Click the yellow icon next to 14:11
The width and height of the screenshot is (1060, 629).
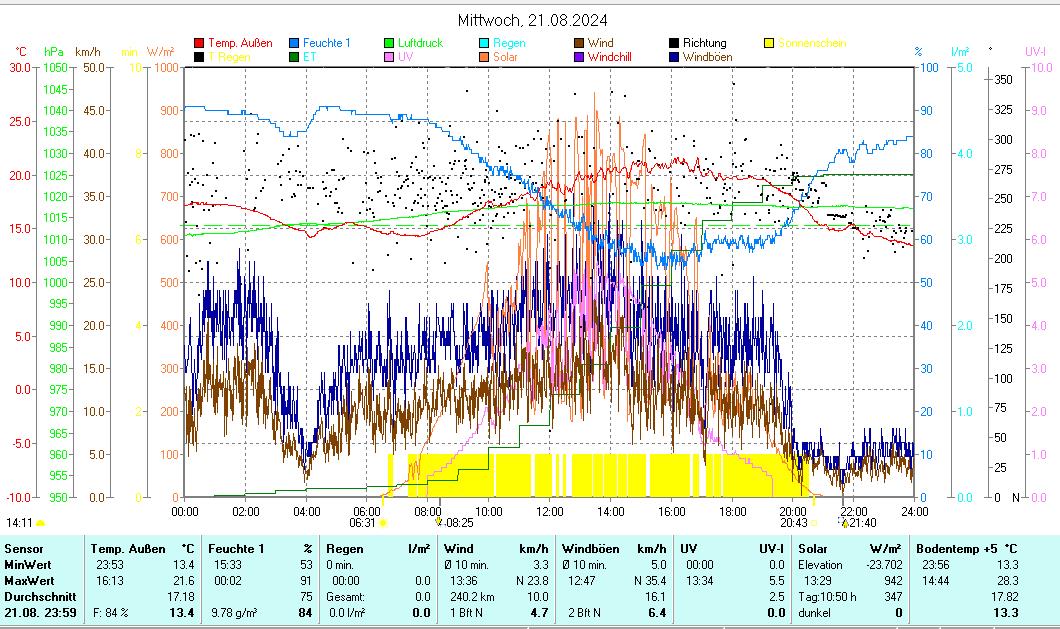[x=41, y=523]
